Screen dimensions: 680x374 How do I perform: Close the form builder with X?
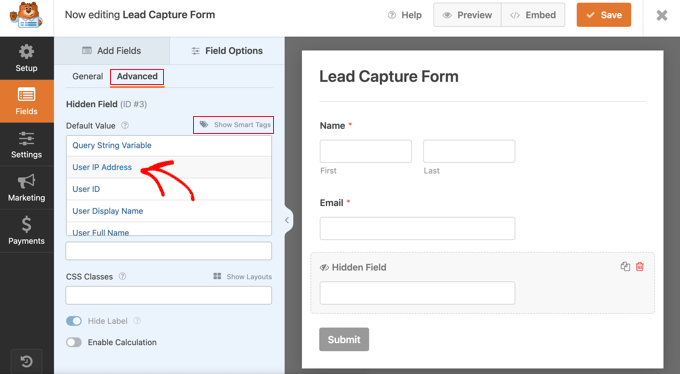click(x=662, y=16)
